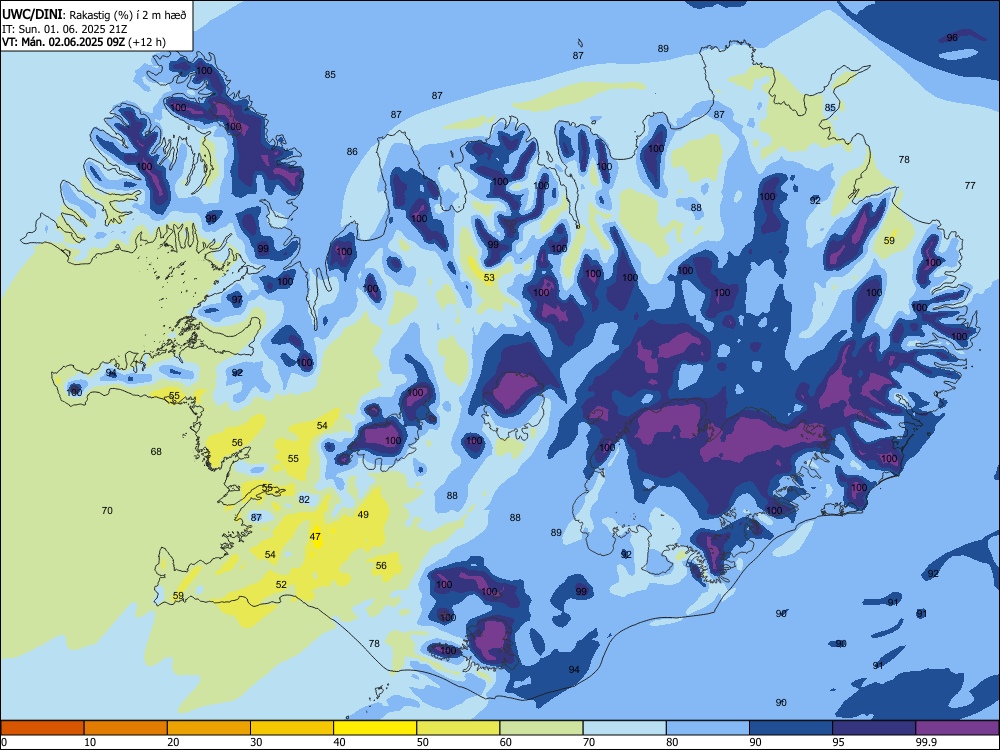The height and width of the screenshot is (750, 1000).
Task: Click the 20–30 amber legend swatch
Action: (x=209, y=728)
